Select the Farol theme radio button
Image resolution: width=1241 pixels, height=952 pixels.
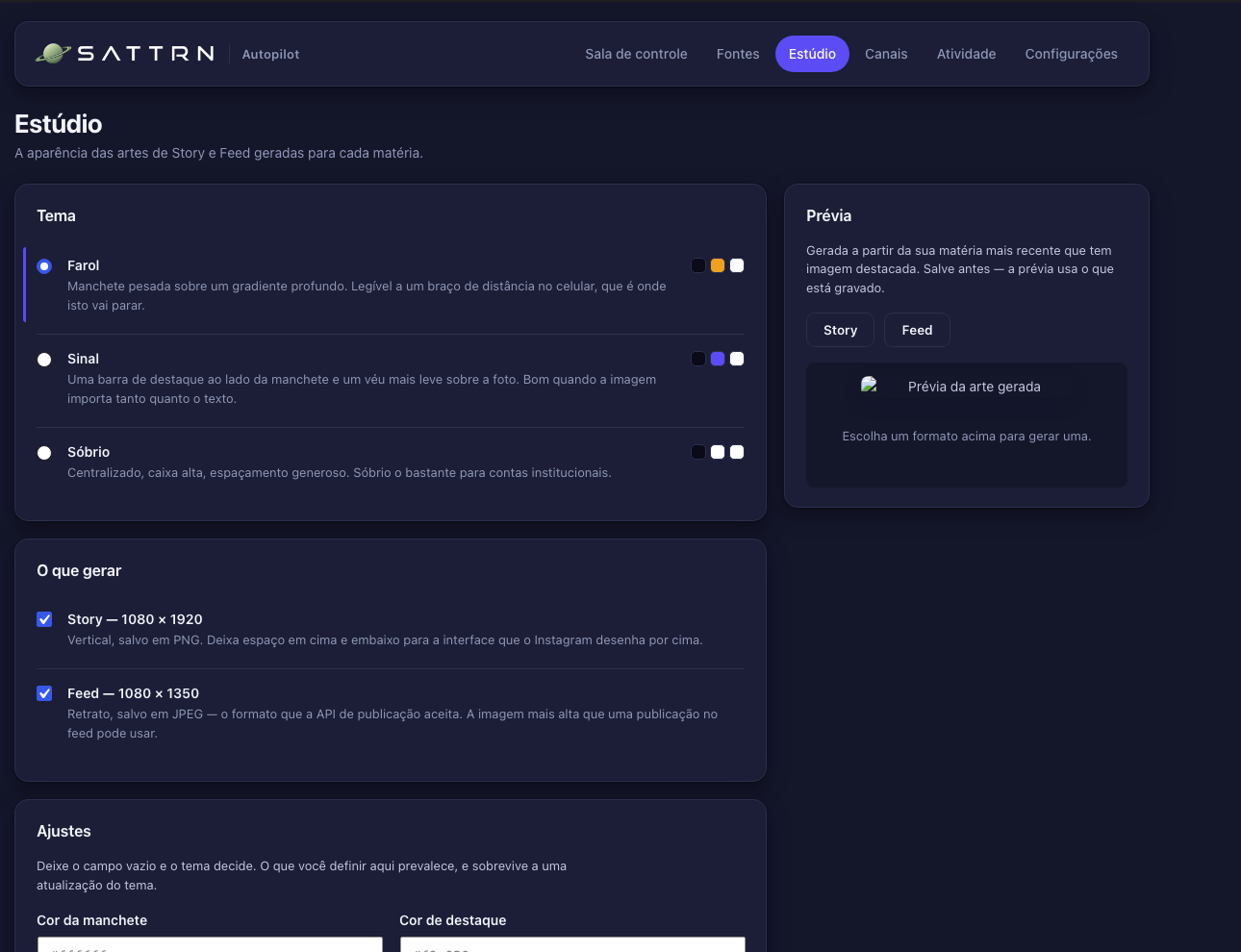[x=44, y=266]
